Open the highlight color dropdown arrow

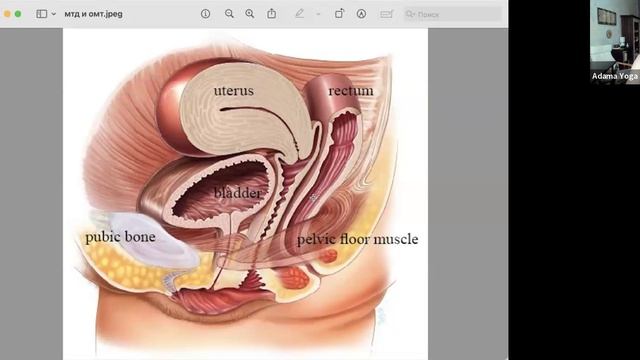318,14
